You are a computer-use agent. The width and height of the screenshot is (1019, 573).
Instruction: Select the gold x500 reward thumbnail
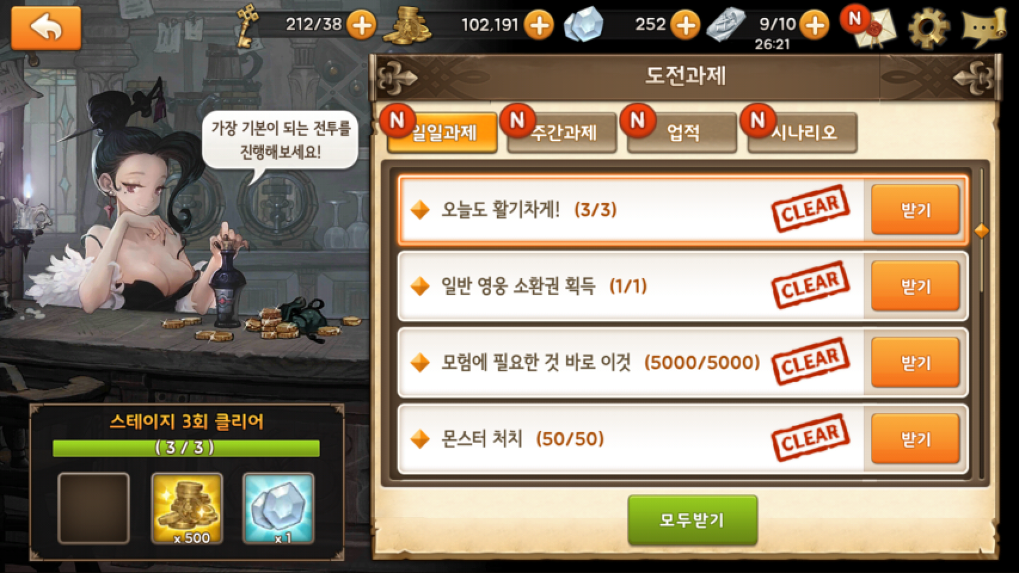click(x=187, y=508)
